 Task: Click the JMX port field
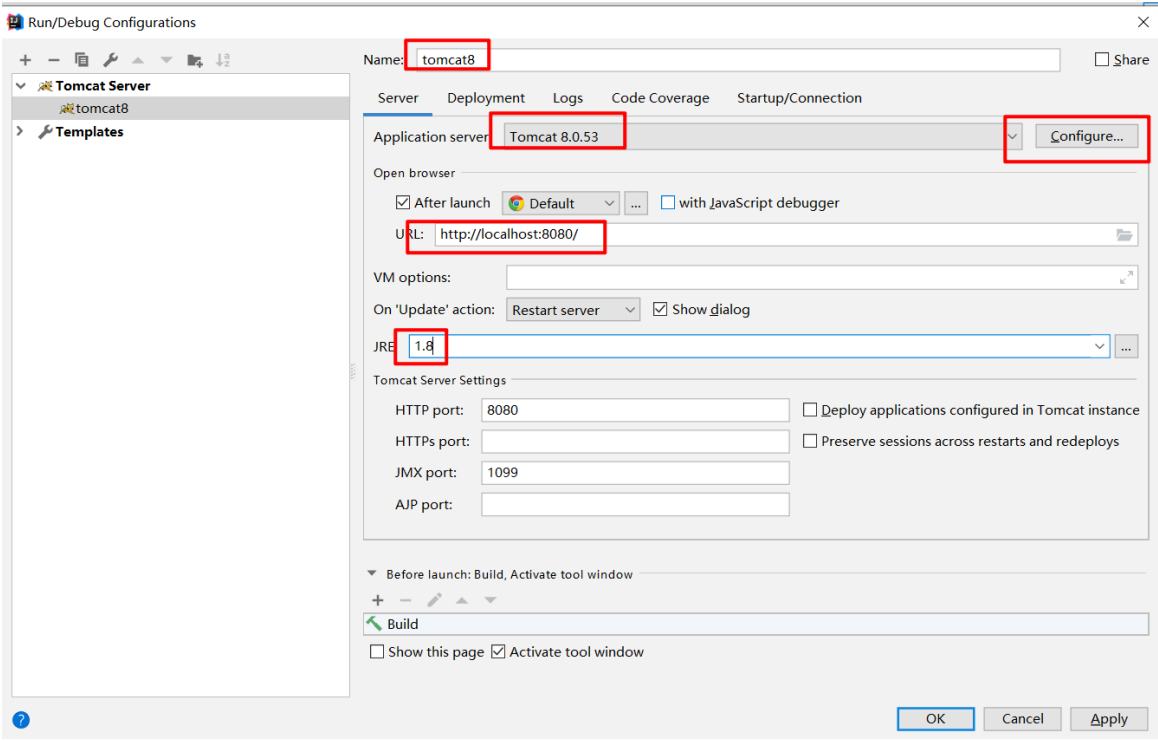635,473
